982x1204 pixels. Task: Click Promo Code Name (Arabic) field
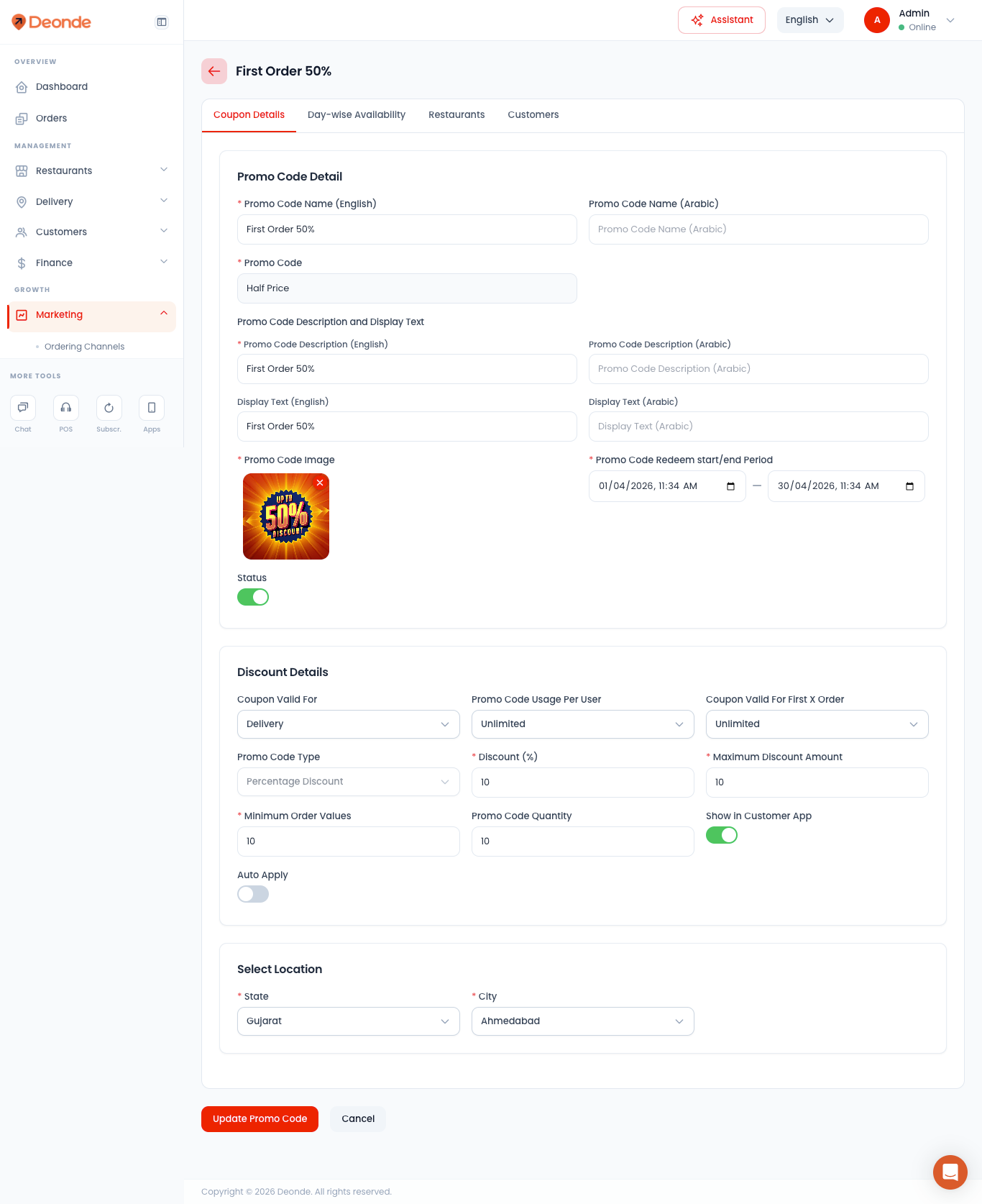click(758, 229)
